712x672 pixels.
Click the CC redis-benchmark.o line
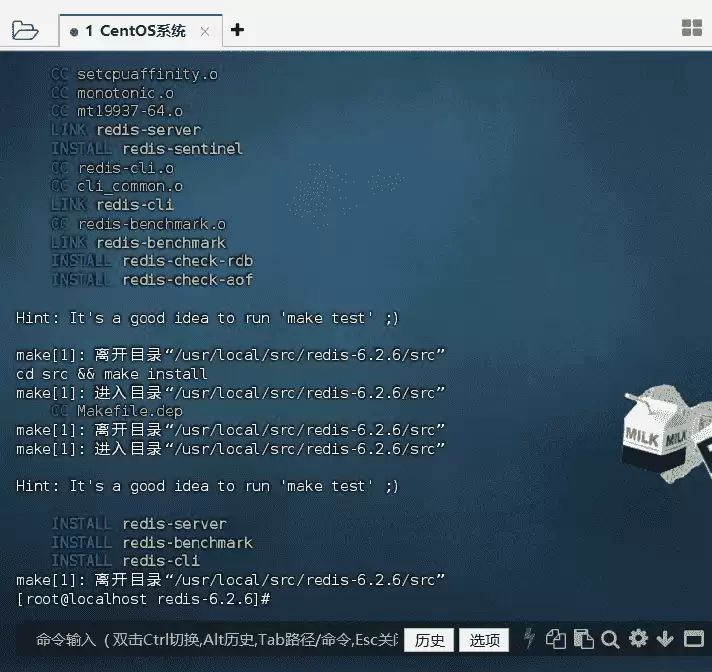[138, 224]
